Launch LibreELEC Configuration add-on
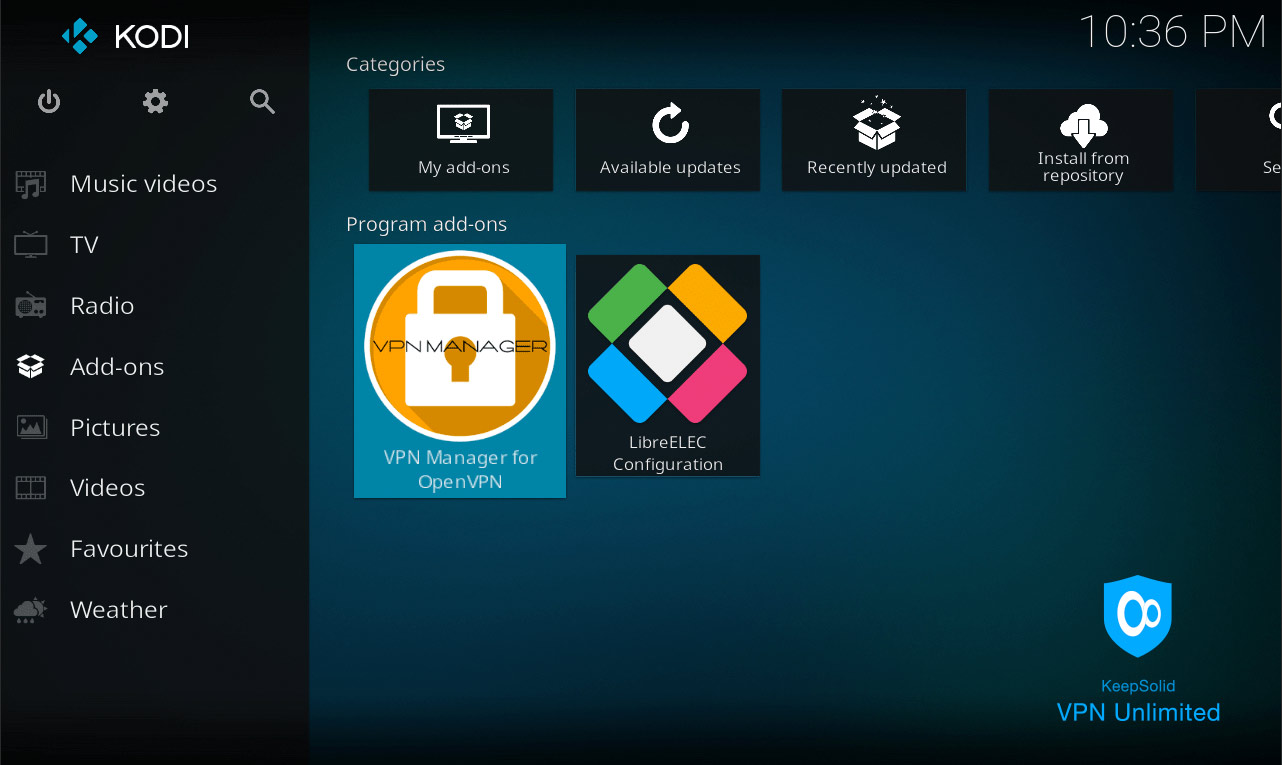Viewport: 1282px width, 765px height. click(x=668, y=365)
